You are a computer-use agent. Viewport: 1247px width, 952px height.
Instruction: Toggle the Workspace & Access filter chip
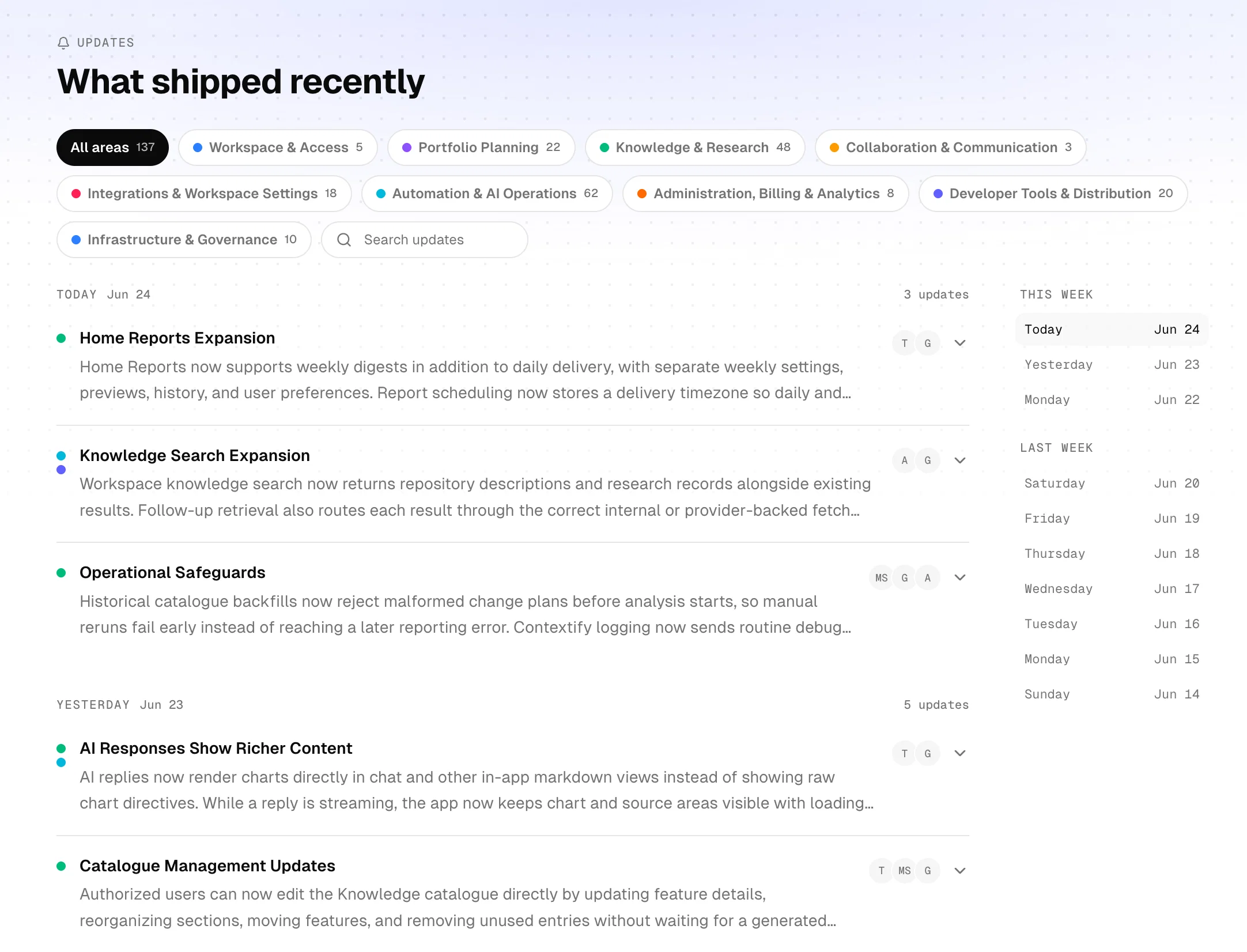(278, 148)
